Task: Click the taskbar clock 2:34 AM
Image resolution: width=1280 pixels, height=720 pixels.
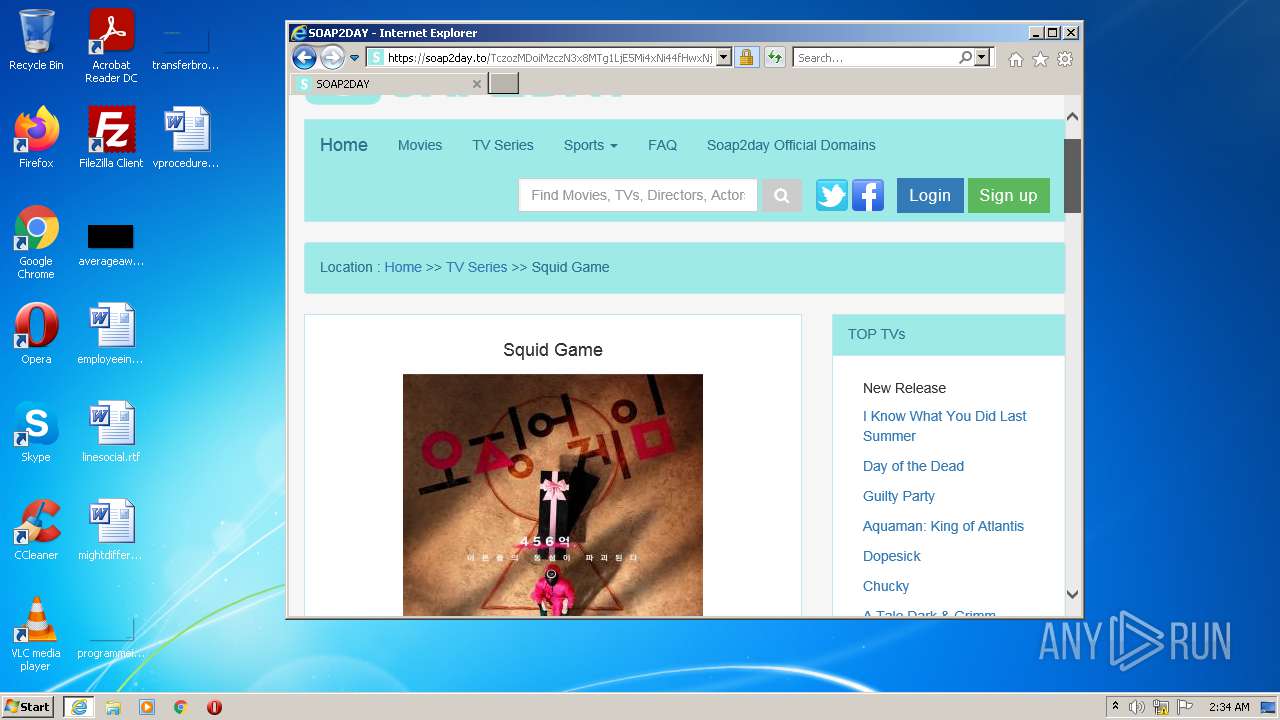Action: point(1228,707)
